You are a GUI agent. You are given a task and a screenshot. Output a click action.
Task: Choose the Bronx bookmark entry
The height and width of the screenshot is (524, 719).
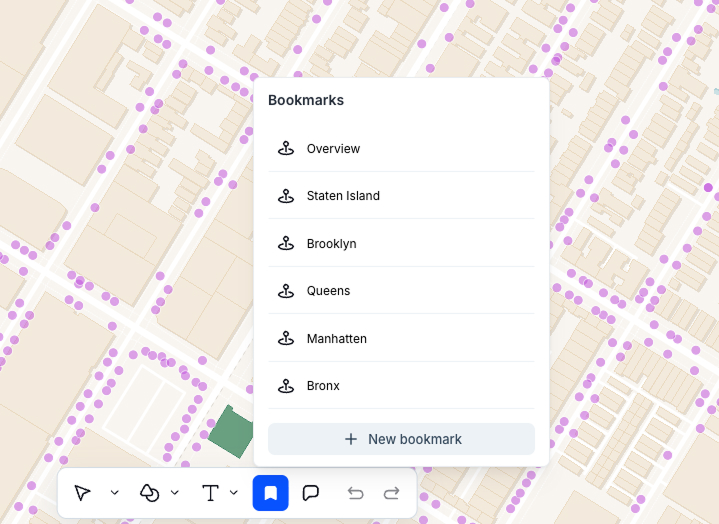[323, 386]
